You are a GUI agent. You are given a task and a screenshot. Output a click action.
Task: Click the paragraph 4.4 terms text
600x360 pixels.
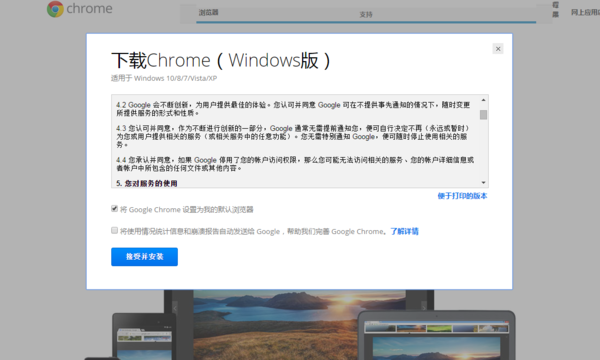(295, 164)
